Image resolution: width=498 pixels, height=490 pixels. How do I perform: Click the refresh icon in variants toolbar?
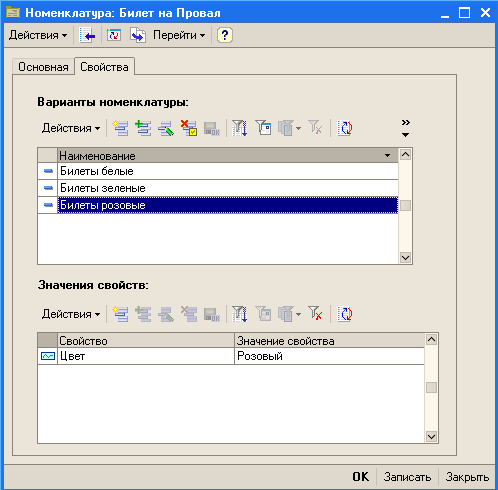click(345, 128)
